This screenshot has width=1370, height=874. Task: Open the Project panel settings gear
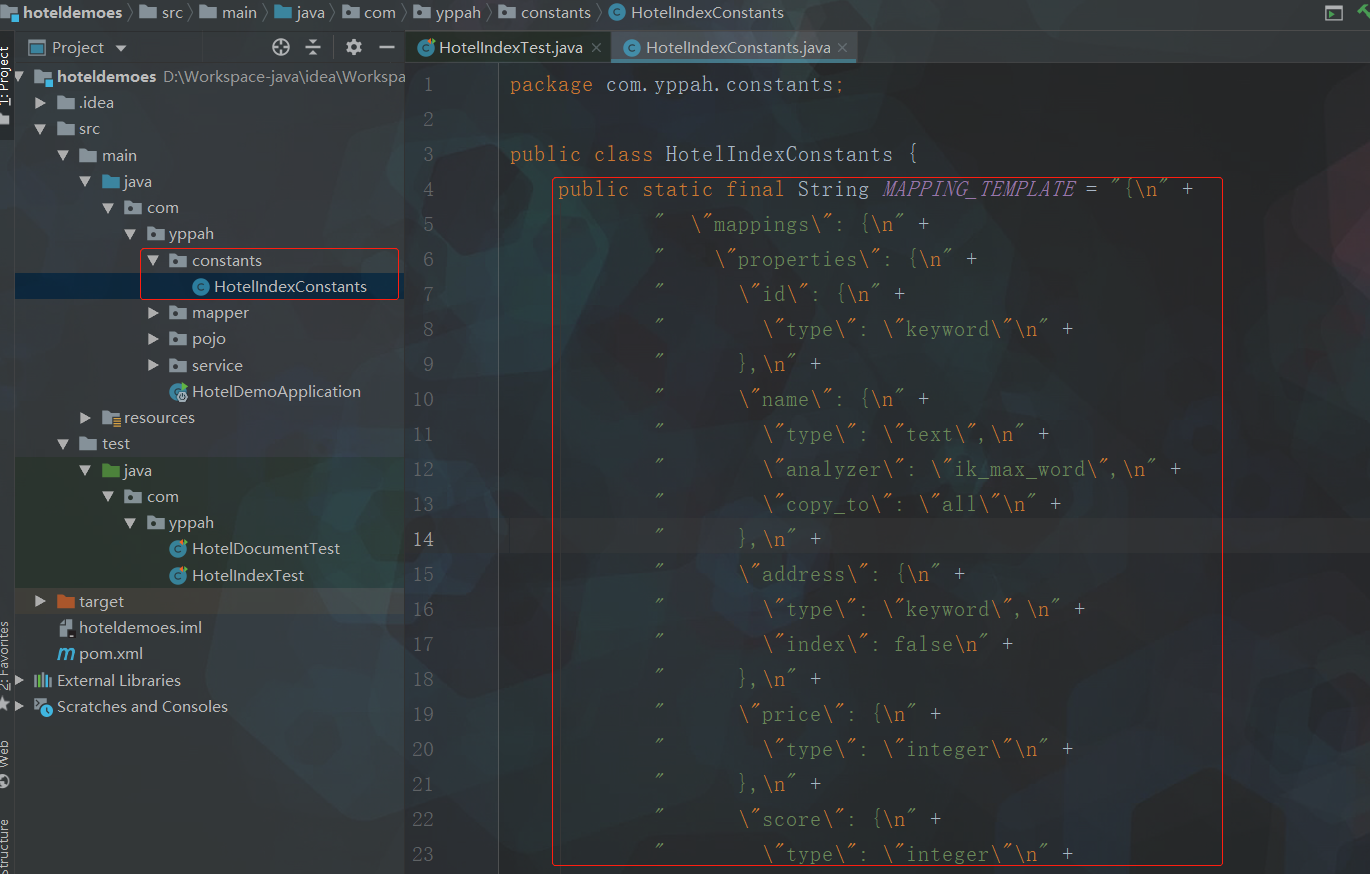[x=353, y=47]
